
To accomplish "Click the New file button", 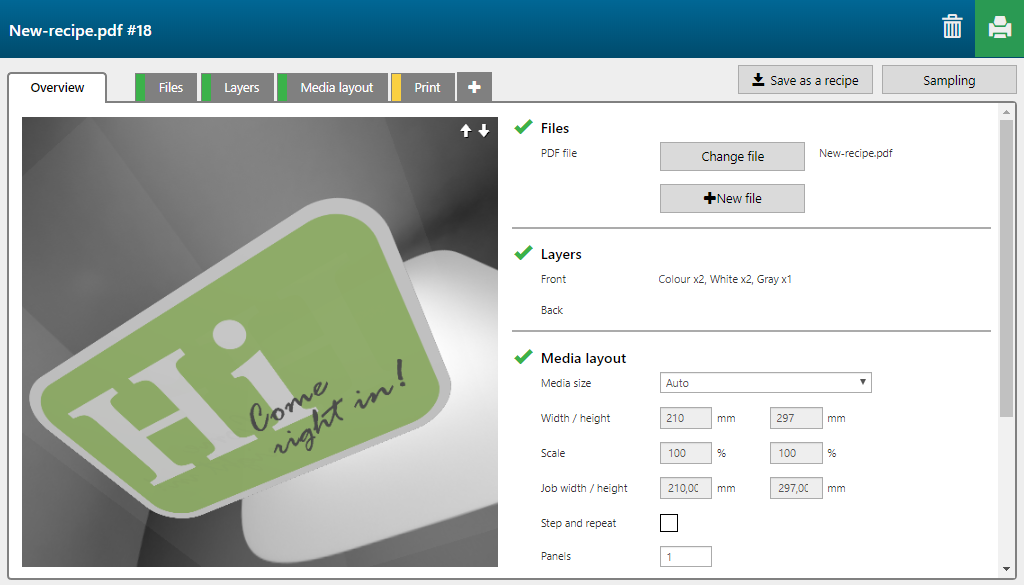I will click(x=732, y=198).
